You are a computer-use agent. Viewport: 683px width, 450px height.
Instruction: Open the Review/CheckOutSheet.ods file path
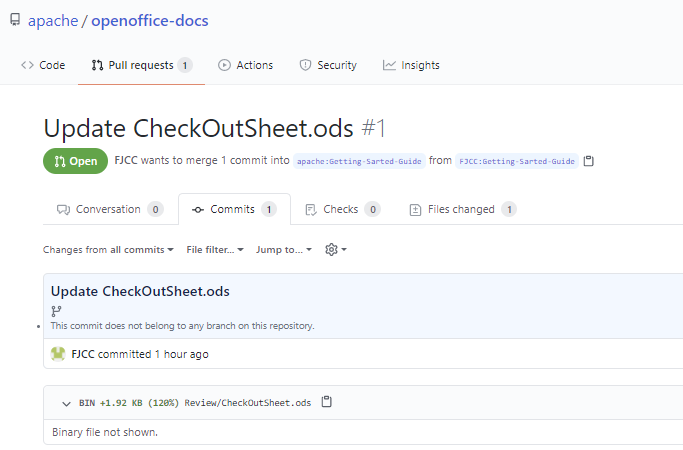248,403
